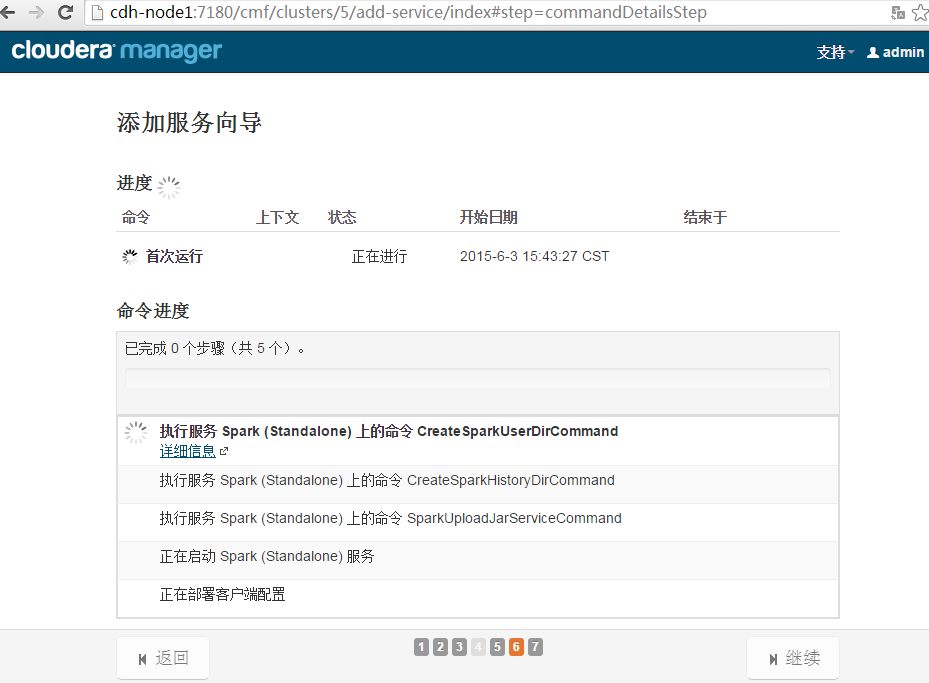Viewport: 929px width, 683px height.
Task: Select the 正在启动 Spark (Standalone) 服务 row
Action: point(478,560)
